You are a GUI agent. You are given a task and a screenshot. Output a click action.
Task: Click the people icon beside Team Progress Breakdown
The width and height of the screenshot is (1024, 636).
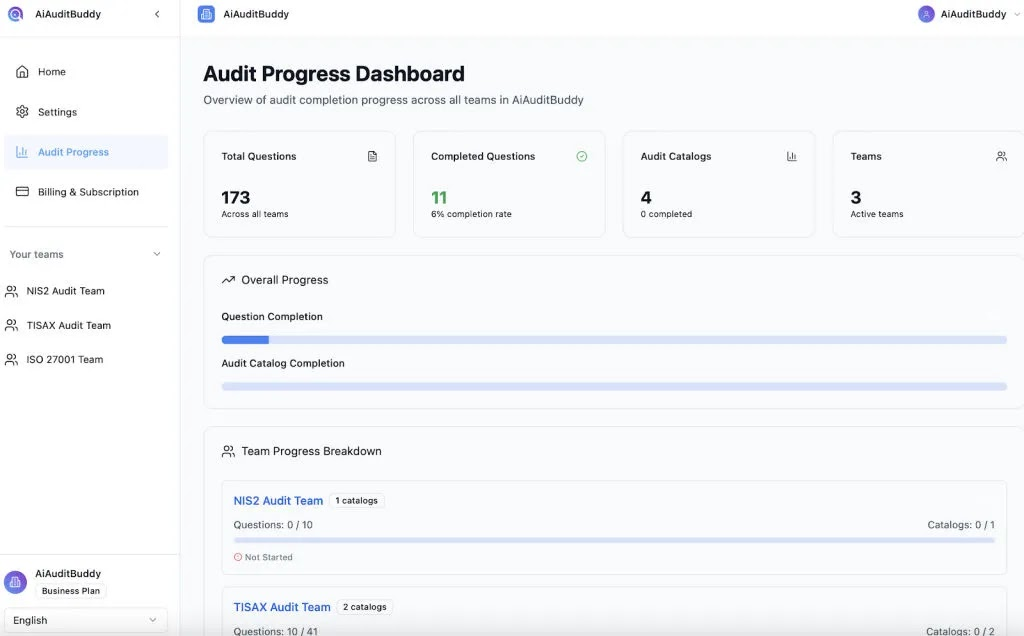pyautogui.click(x=228, y=451)
